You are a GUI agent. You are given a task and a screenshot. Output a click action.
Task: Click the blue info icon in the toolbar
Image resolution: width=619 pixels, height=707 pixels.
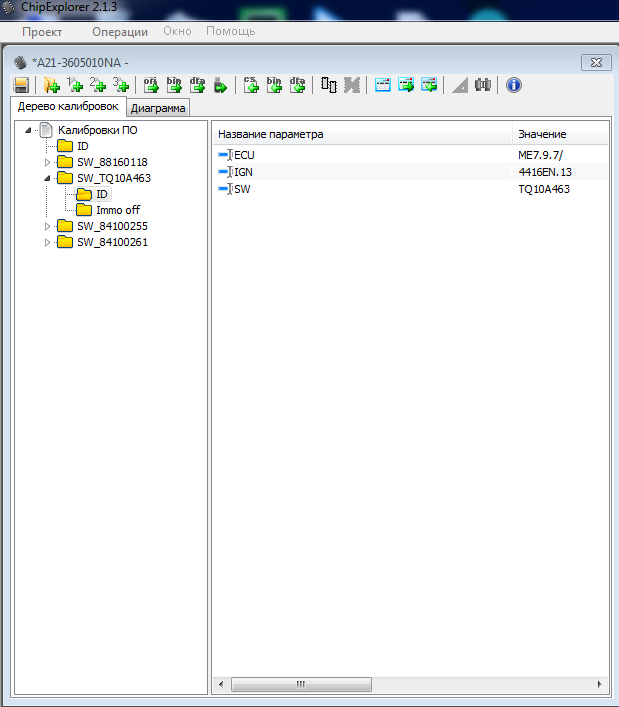coord(514,85)
